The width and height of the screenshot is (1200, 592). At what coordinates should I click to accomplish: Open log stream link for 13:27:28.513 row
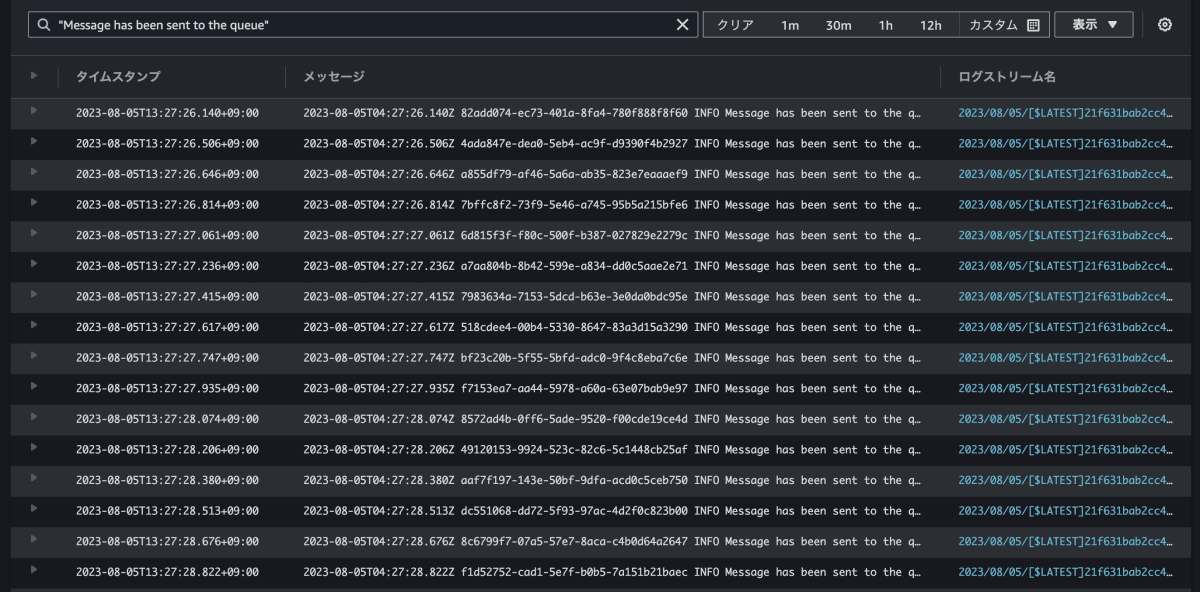(x=1066, y=511)
